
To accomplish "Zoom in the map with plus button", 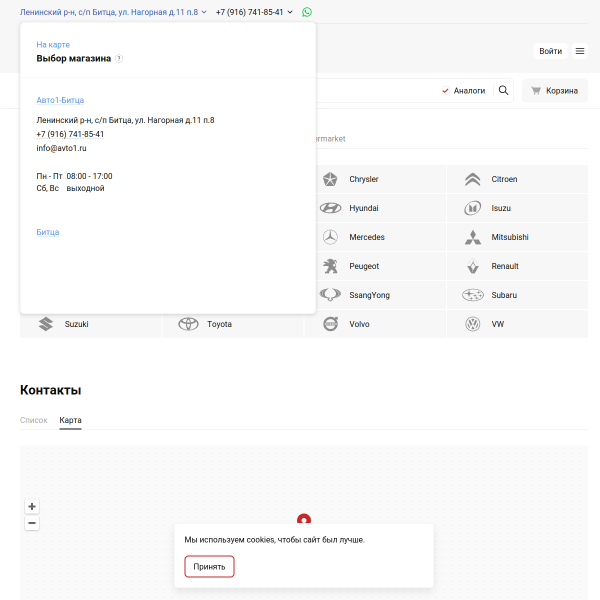I will (x=32, y=507).
